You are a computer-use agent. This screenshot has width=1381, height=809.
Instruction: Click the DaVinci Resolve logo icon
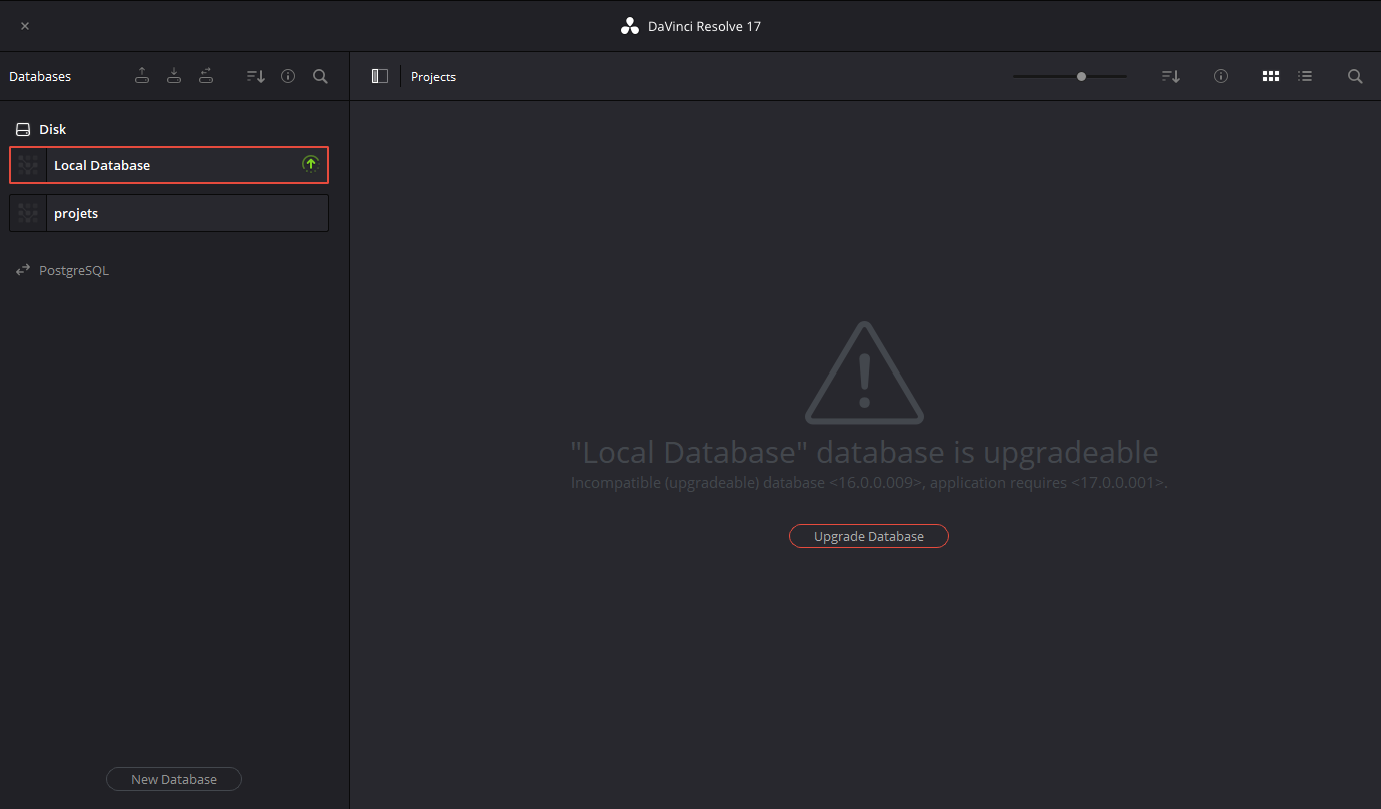(x=629, y=26)
